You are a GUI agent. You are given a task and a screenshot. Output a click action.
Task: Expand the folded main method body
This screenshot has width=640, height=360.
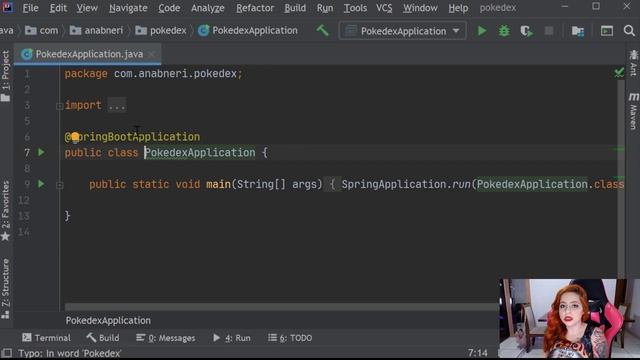point(59,185)
